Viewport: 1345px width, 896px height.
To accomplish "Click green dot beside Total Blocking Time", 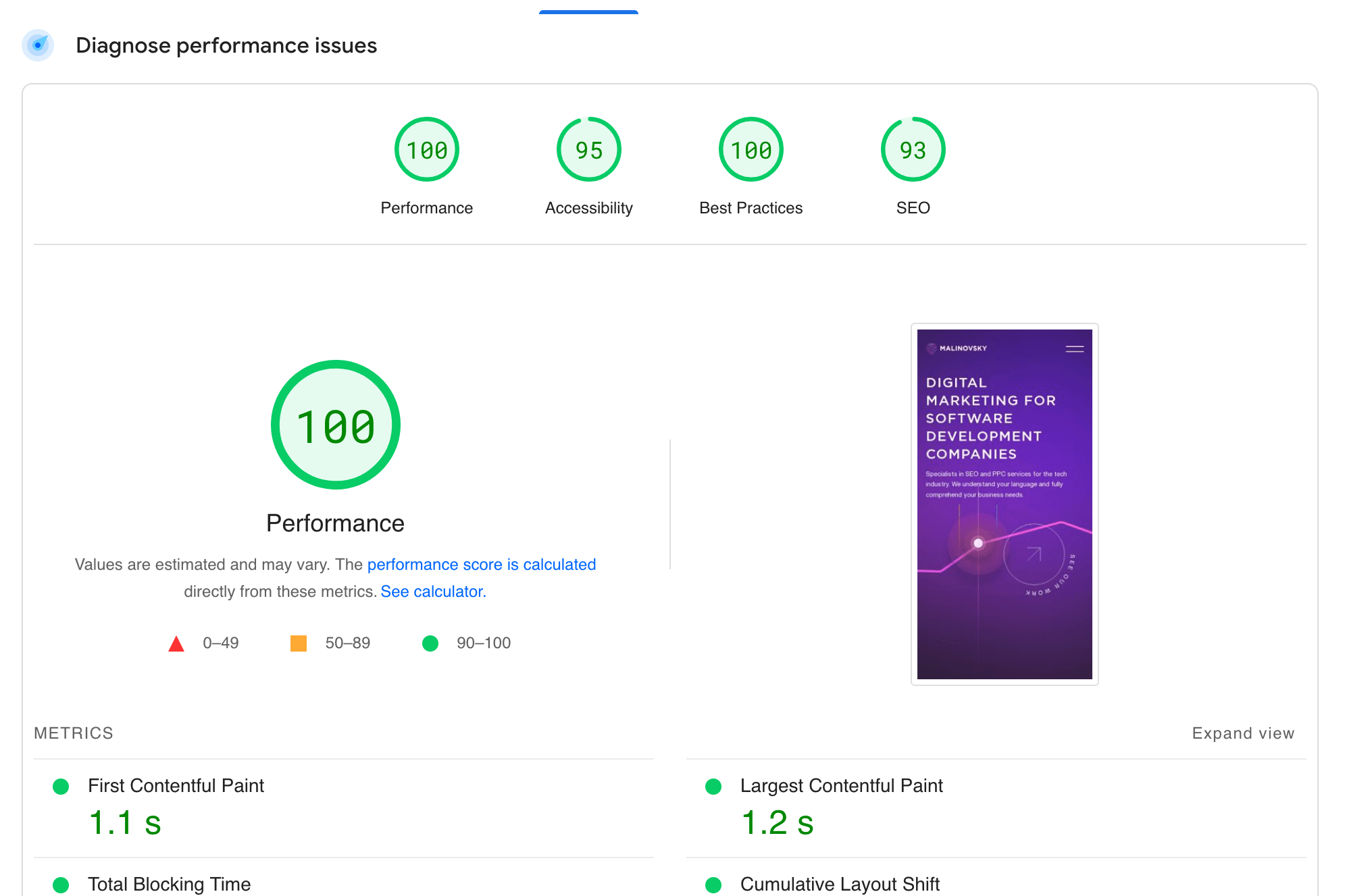I will coord(61,885).
